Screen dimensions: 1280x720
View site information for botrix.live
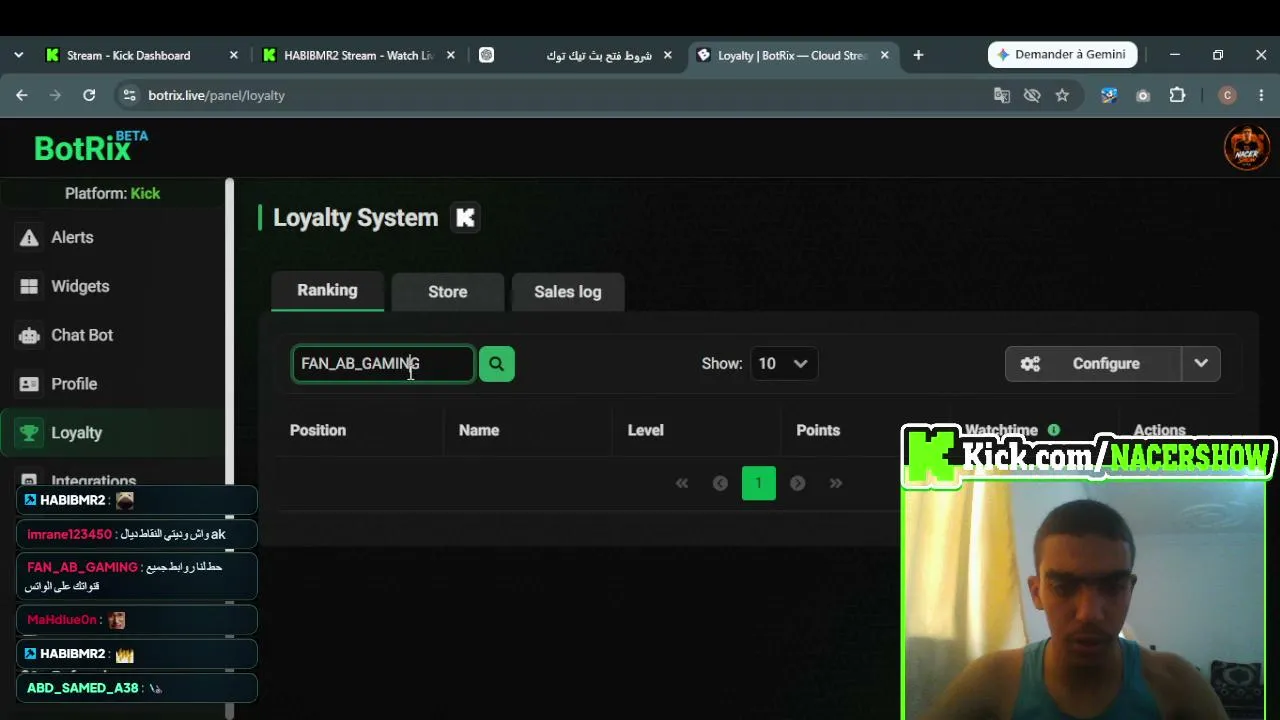128,95
